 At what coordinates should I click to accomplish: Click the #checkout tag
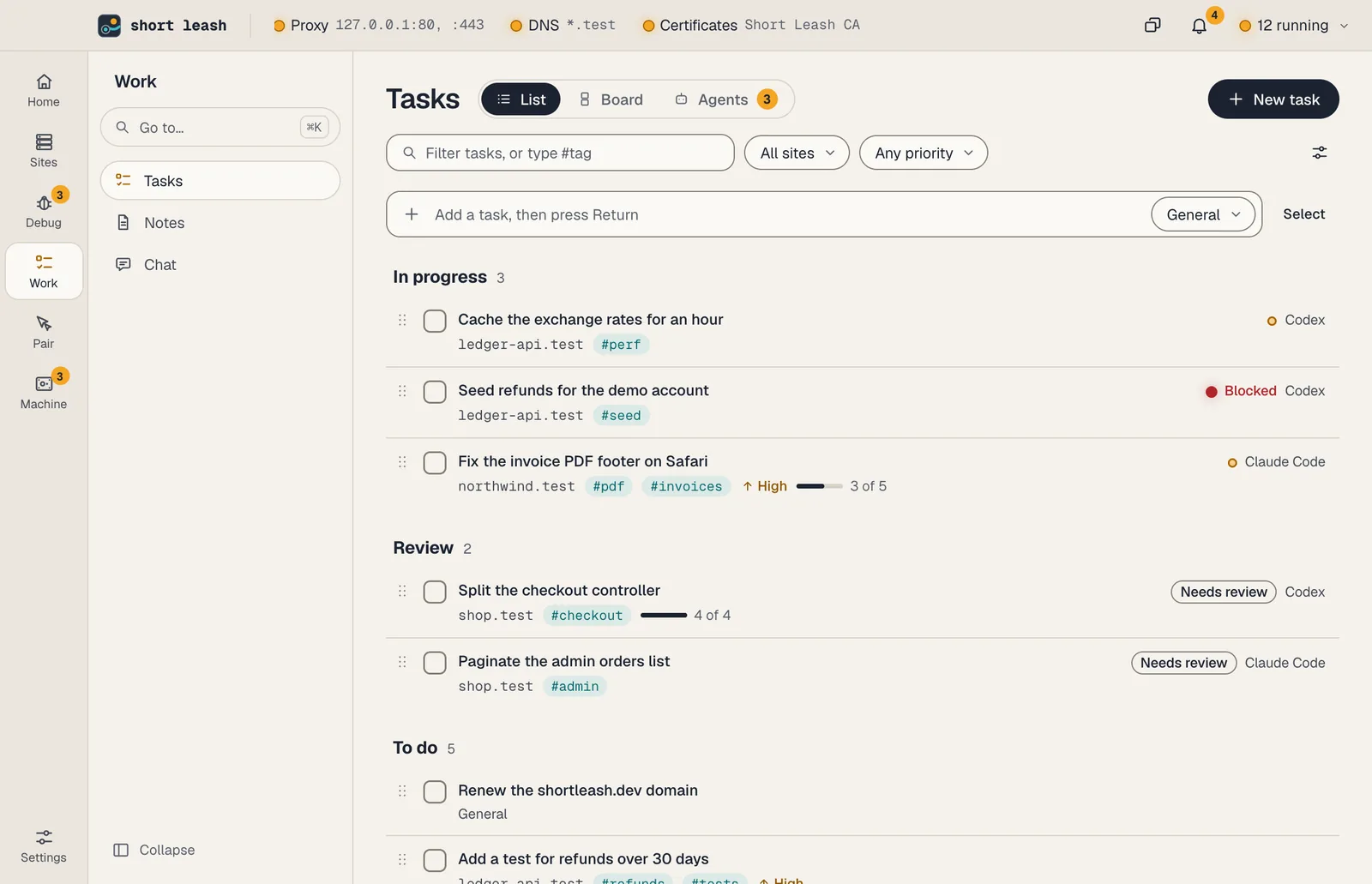[x=587, y=616]
